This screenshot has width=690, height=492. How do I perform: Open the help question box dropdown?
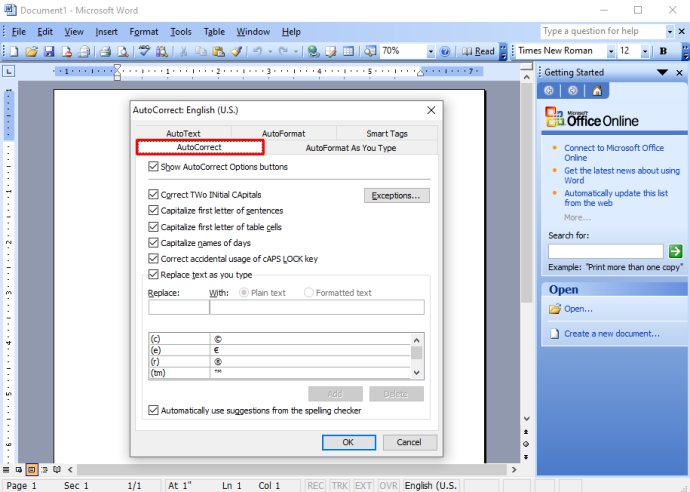[x=669, y=32]
